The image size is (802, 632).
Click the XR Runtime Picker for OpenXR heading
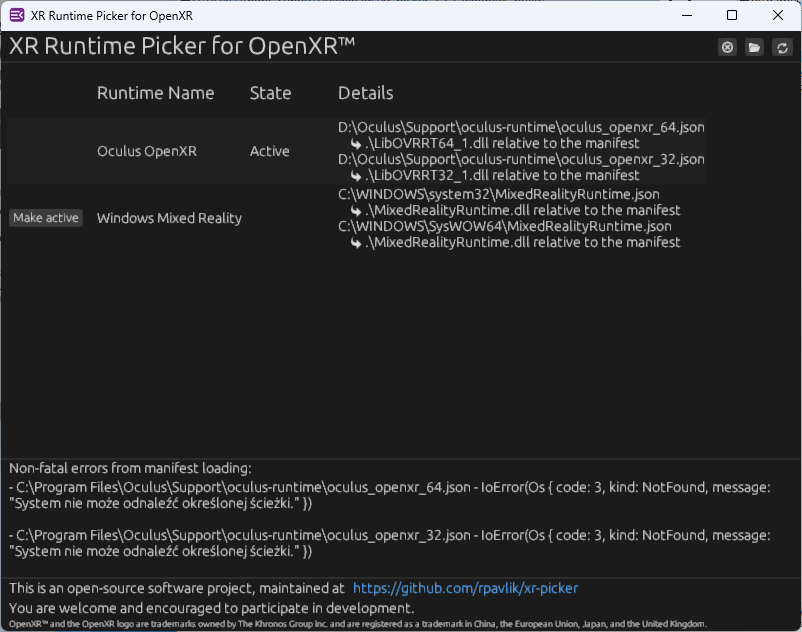point(182,46)
